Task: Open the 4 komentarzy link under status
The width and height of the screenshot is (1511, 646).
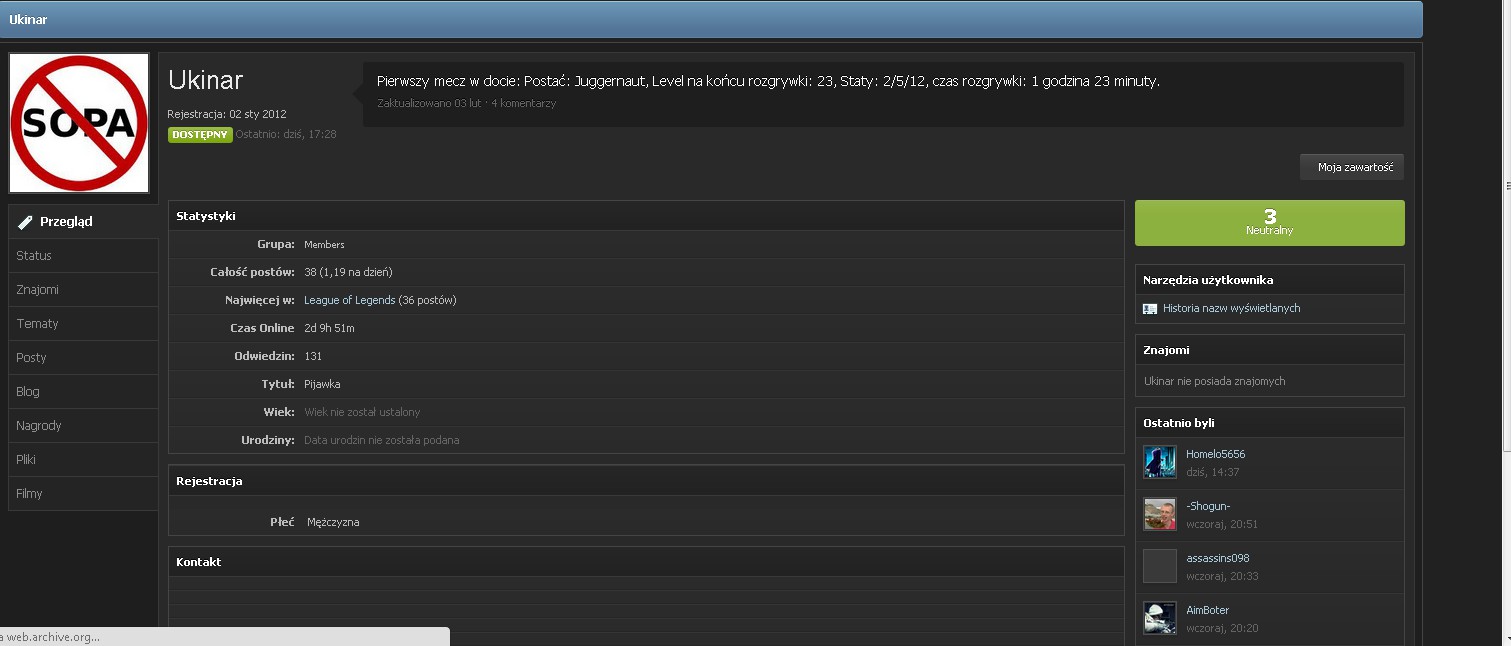Action: 523,103
